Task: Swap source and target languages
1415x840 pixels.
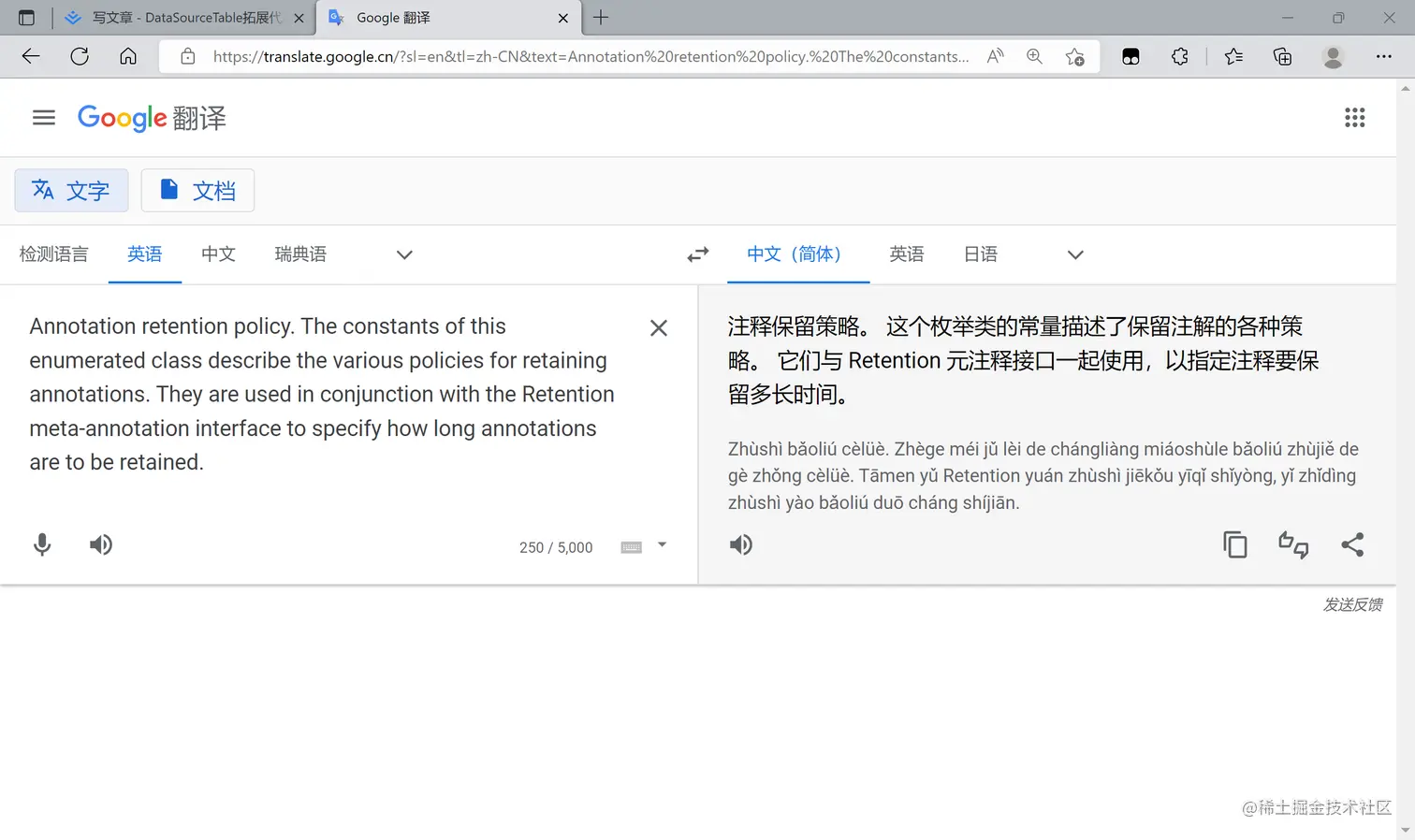Action: pyautogui.click(x=698, y=254)
